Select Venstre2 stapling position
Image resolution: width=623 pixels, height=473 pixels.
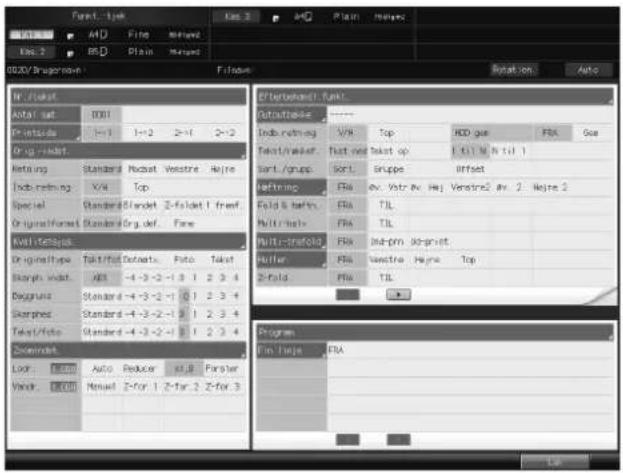coord(471,187)
